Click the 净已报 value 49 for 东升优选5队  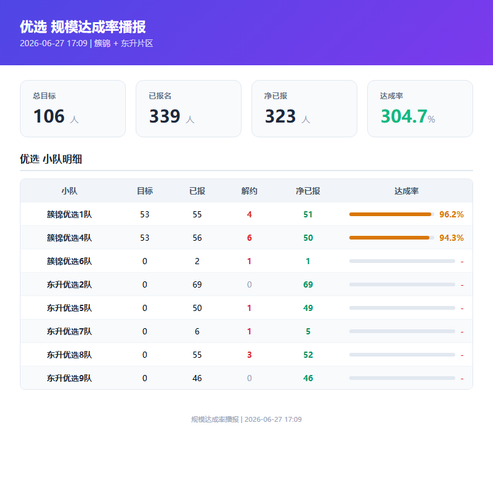[308, 308]
